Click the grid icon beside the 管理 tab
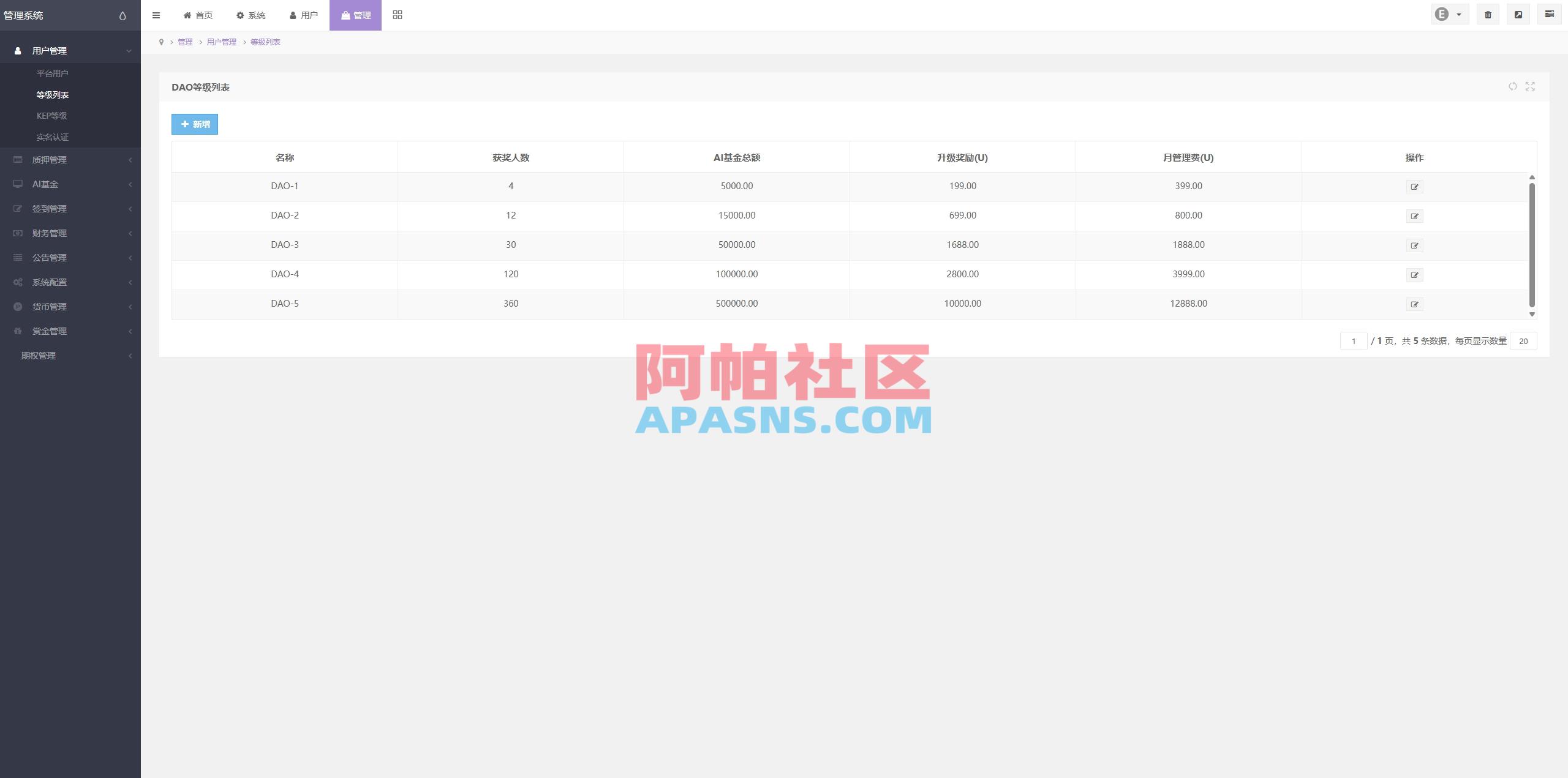1568x778 pixels. [x=398, y=14]
